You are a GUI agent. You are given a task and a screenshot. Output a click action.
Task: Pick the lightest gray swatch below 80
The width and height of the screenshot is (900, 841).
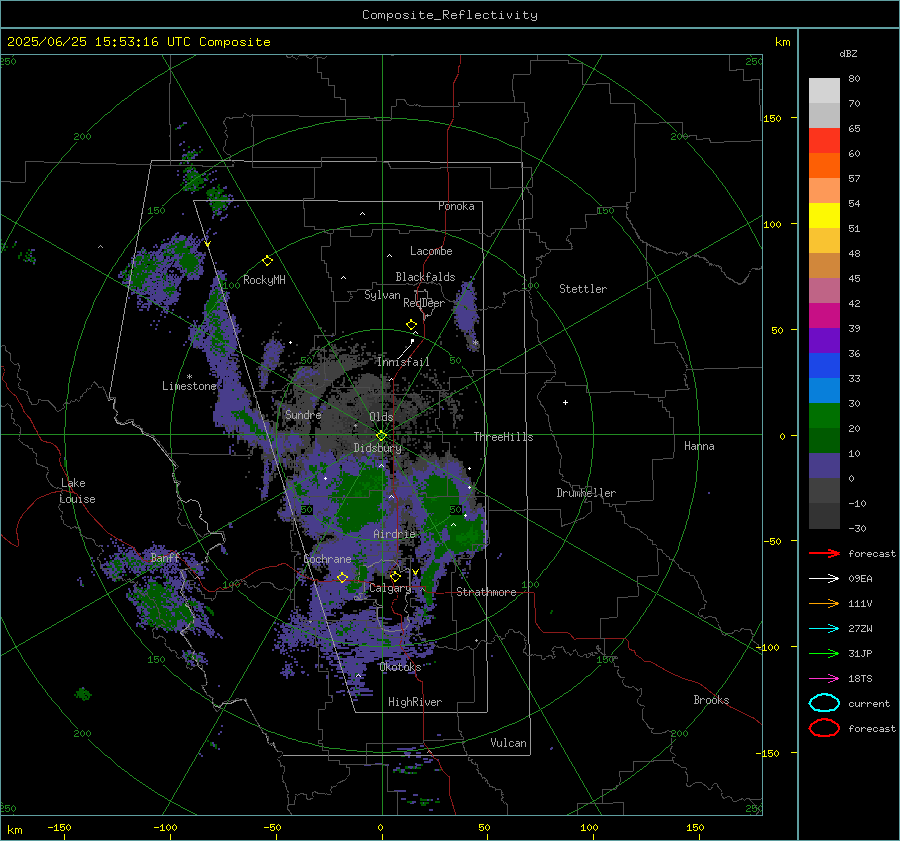824,90
